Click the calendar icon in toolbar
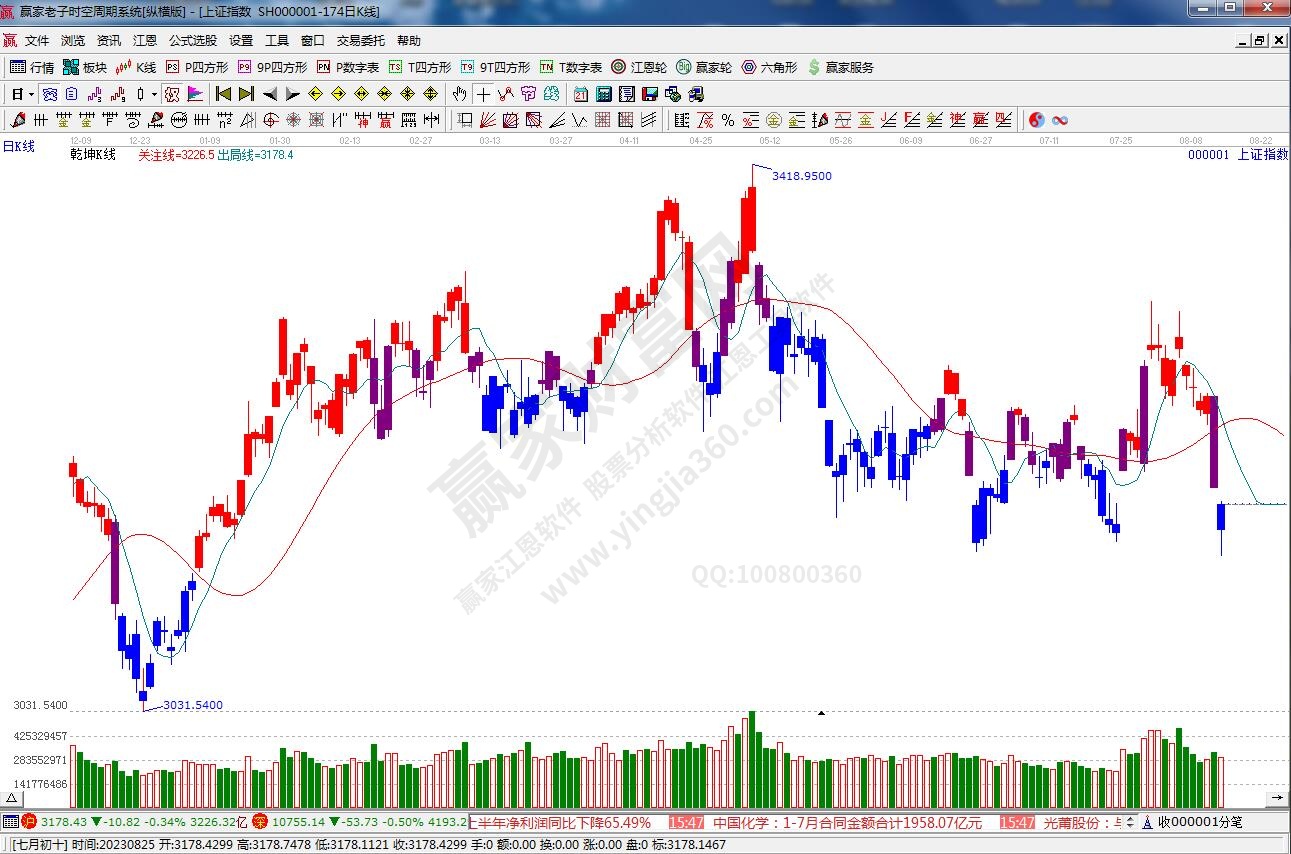Viewport: 1291px width, 854px height. [x=581, y=94]
